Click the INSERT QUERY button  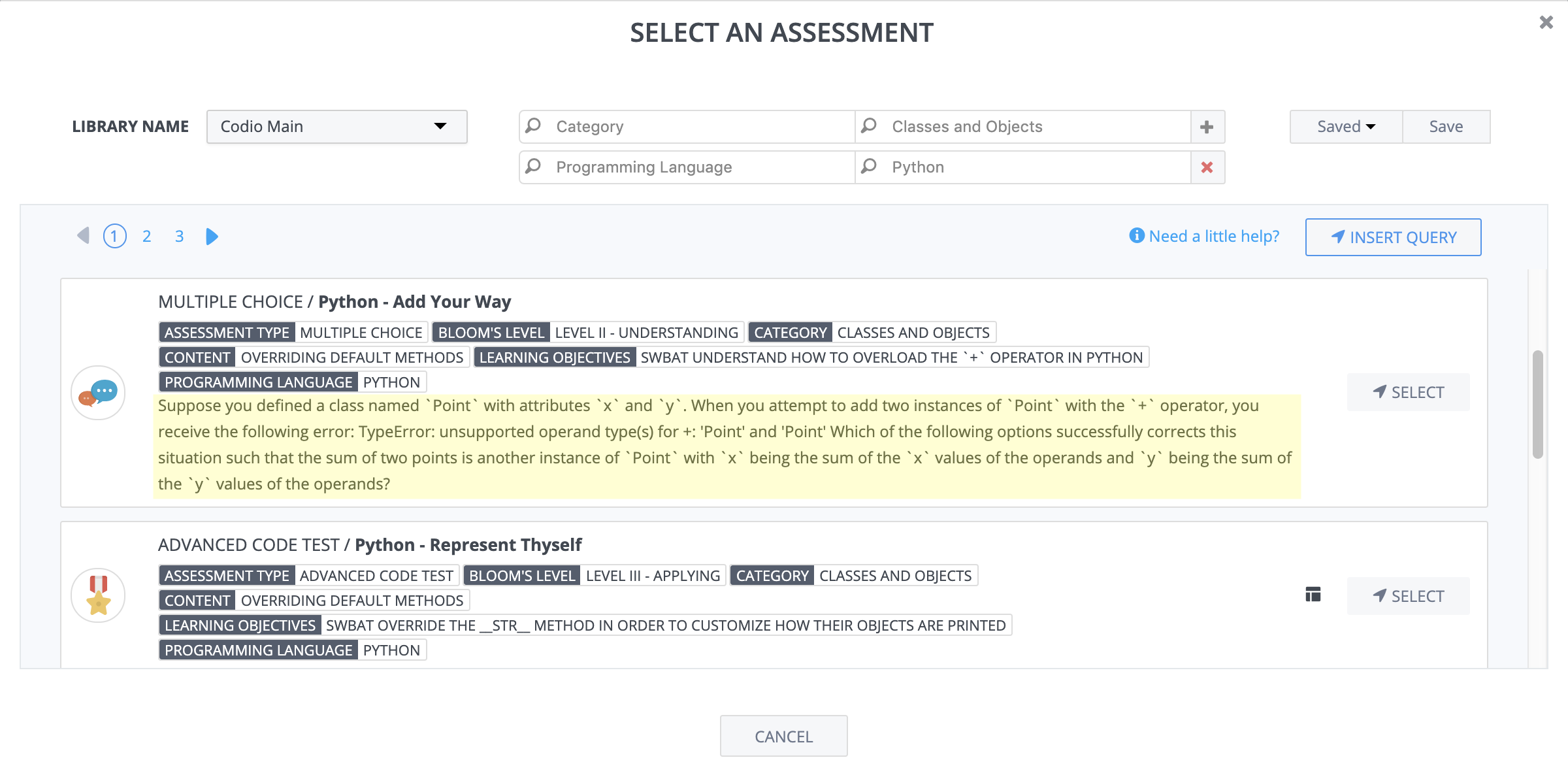point(1393,237)
